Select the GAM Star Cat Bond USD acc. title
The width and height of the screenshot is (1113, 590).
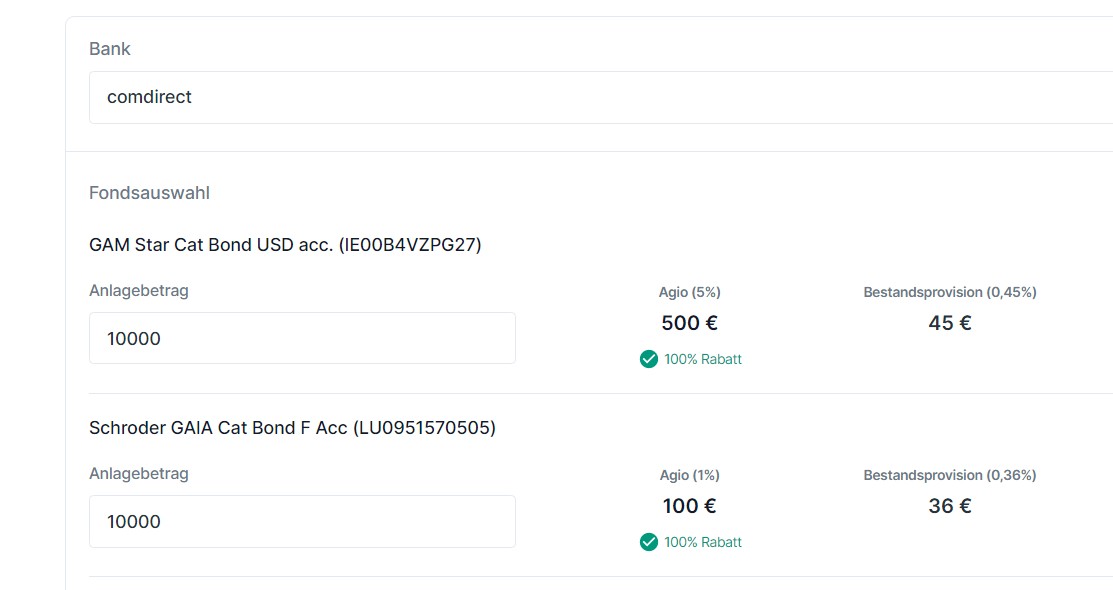(285, 245)
